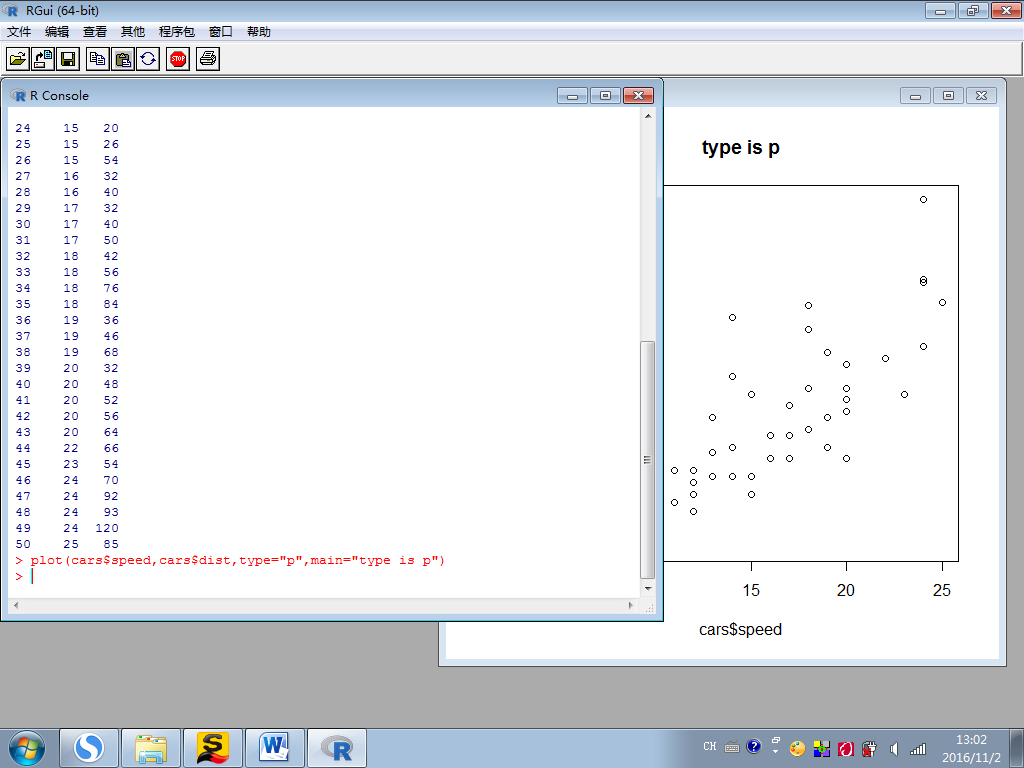This screenshot has height=768, width=1024.
Task: Minimize the R Console window
Action: pos(573,96)
